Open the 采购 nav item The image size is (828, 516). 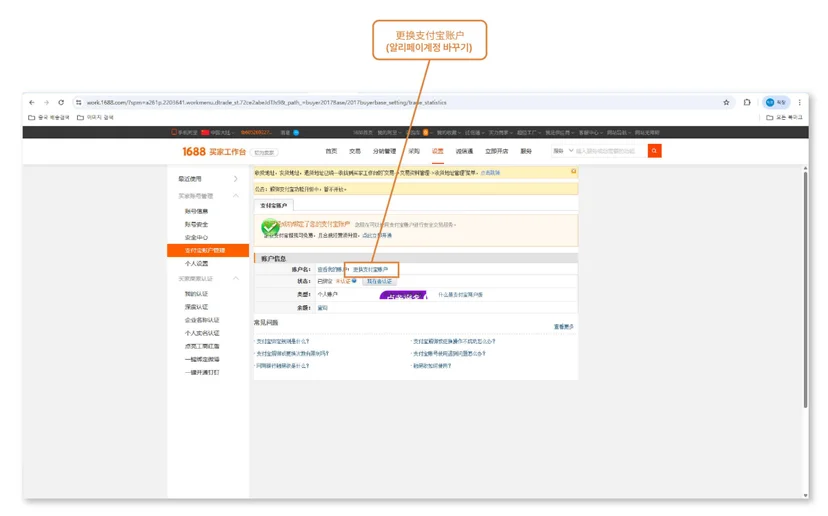pos(414,151)
